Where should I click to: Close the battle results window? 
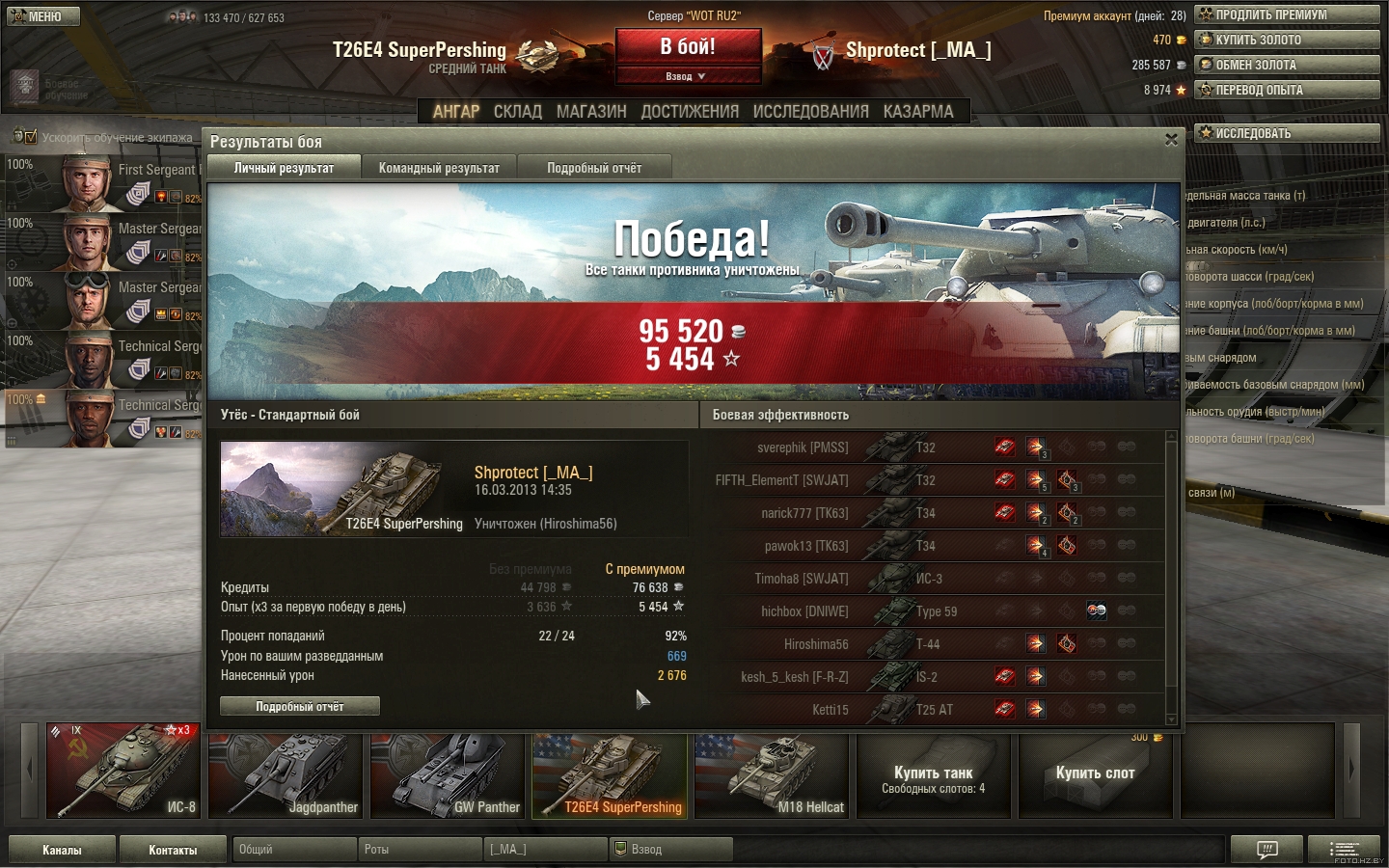(x=1171, y=140)
